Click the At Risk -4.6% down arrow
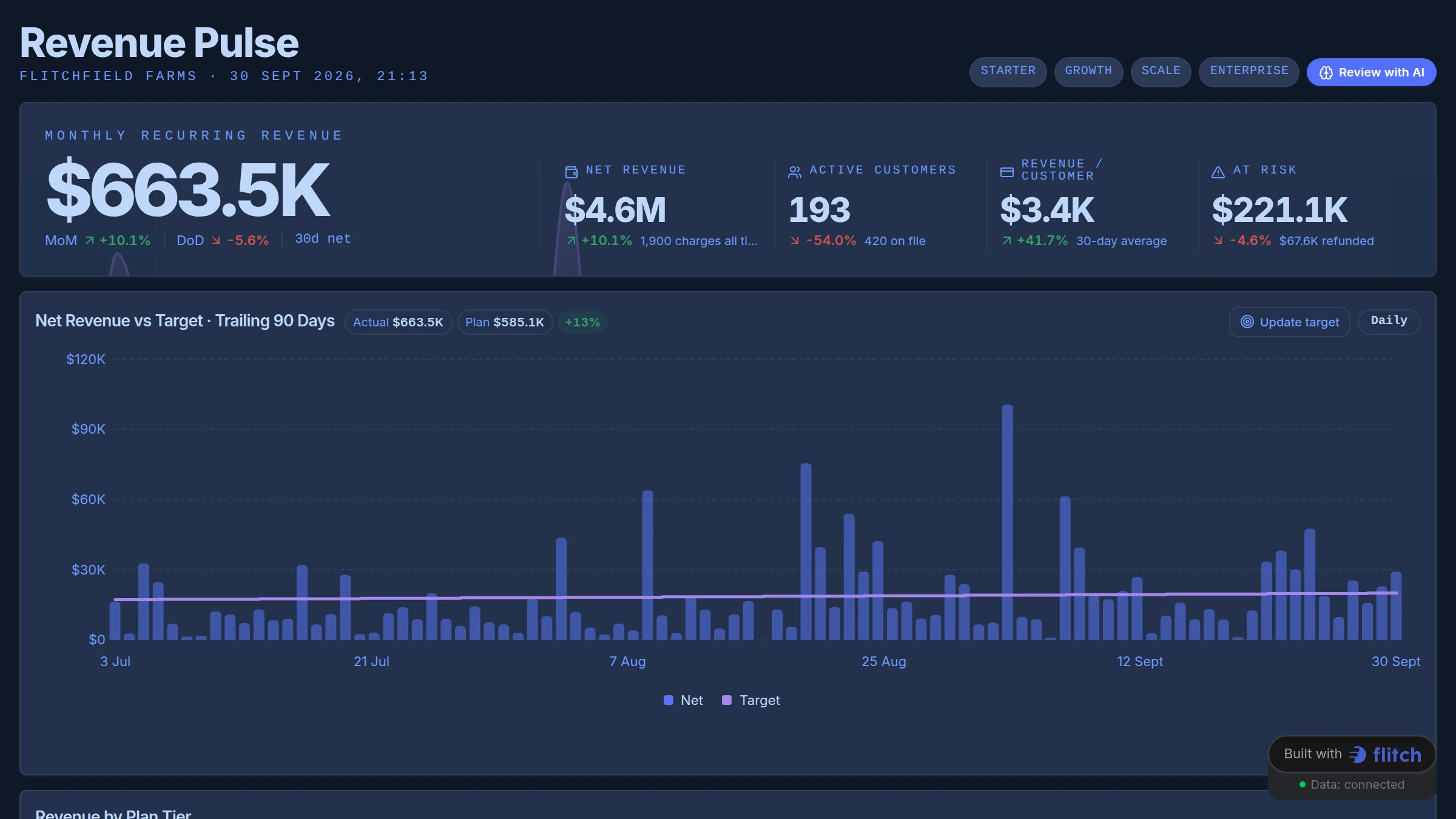This screenshot has width=1456, height=819. pos(1218,241)
